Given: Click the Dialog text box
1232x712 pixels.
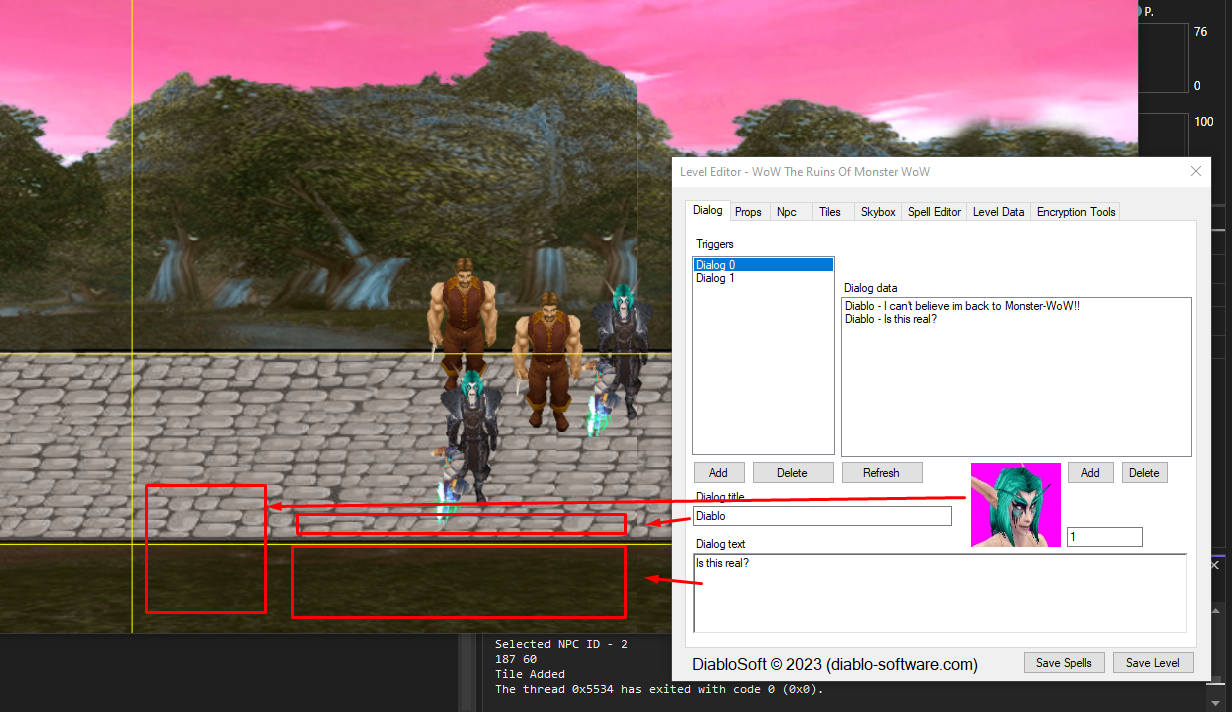Looking at the screenshot, I should pos(940,593).
